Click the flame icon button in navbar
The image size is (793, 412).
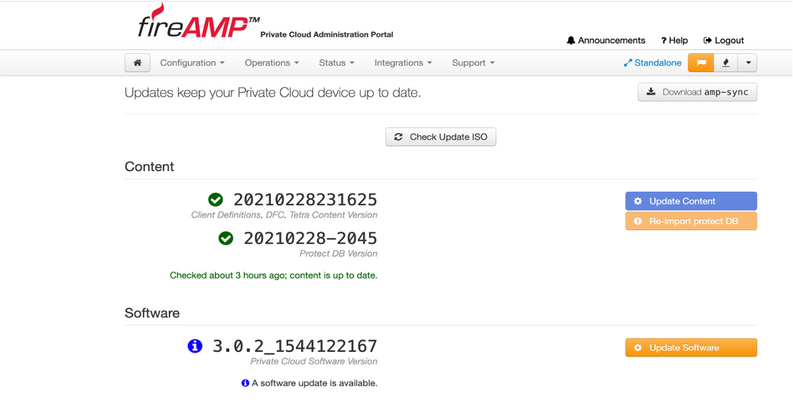click(726, 63)
